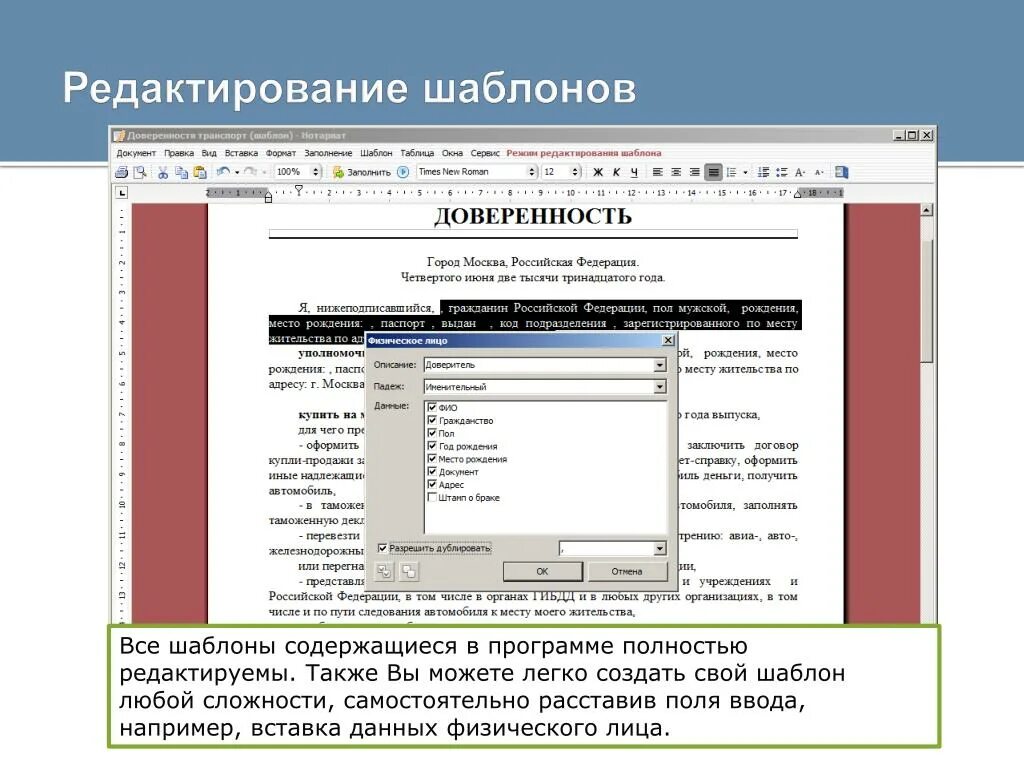Screen dimensions: 1024x768
Task: Open the Окна menu
Action: click(452, 153)
